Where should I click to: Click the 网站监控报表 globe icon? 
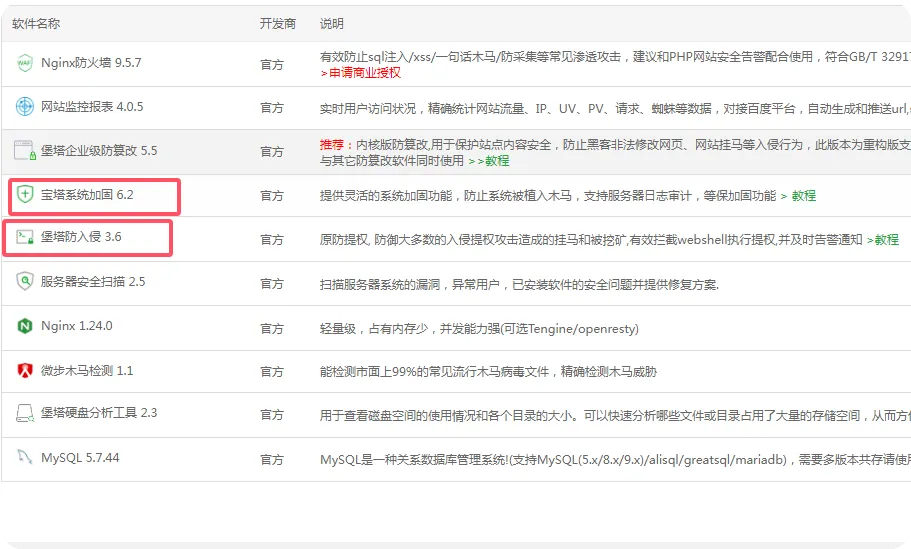tap(24, 106)
